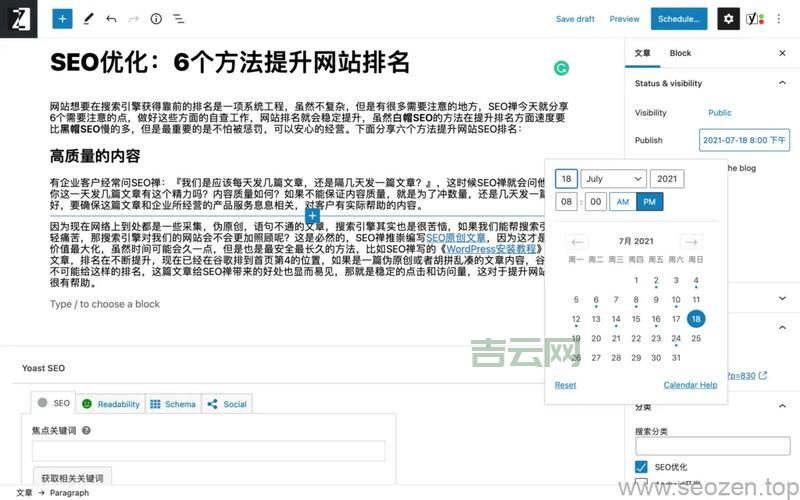This screenshot has height=500, width=800.
Task: Open the block inserter plus button
Action: coord(62,19)
